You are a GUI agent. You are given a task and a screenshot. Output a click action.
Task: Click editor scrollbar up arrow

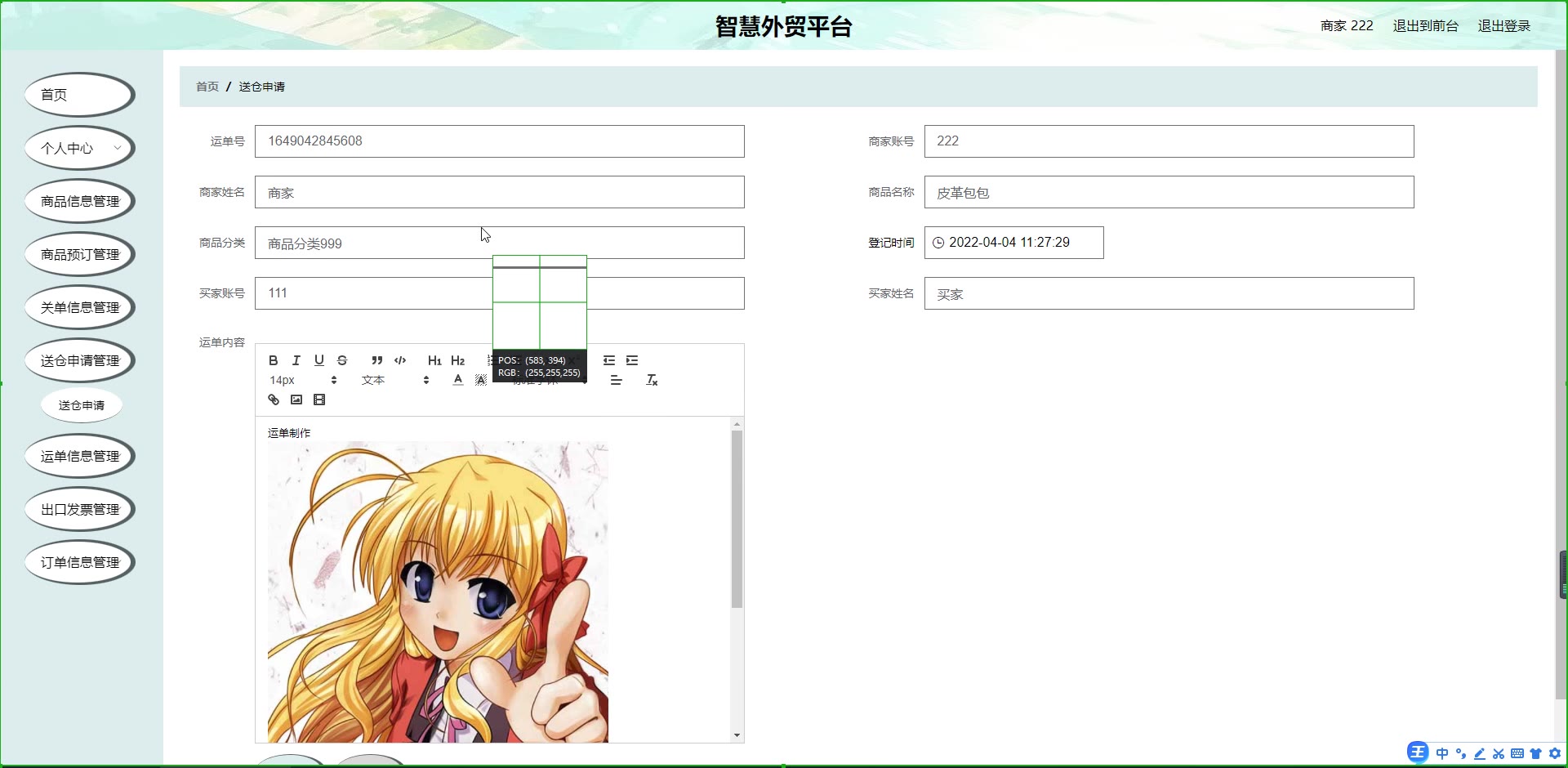click(x=737, y=424)
